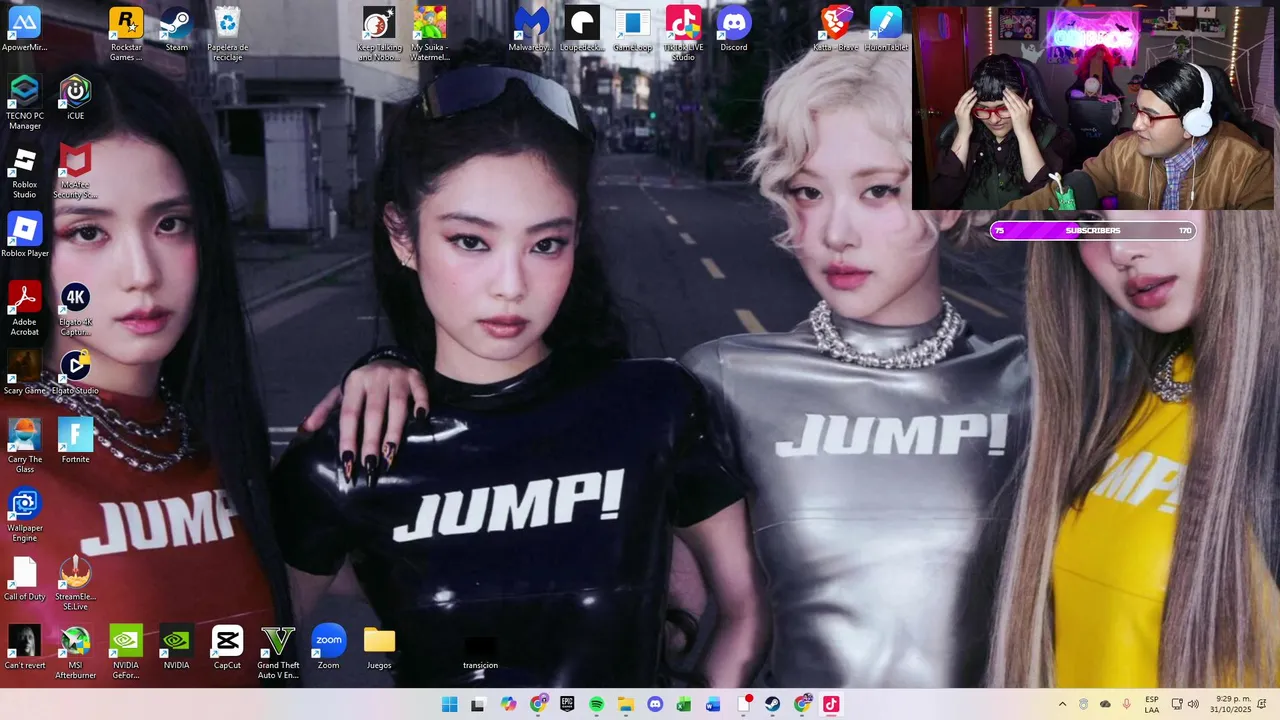Launch Elgato 4K Capture shortcut

tap(75, 309)
